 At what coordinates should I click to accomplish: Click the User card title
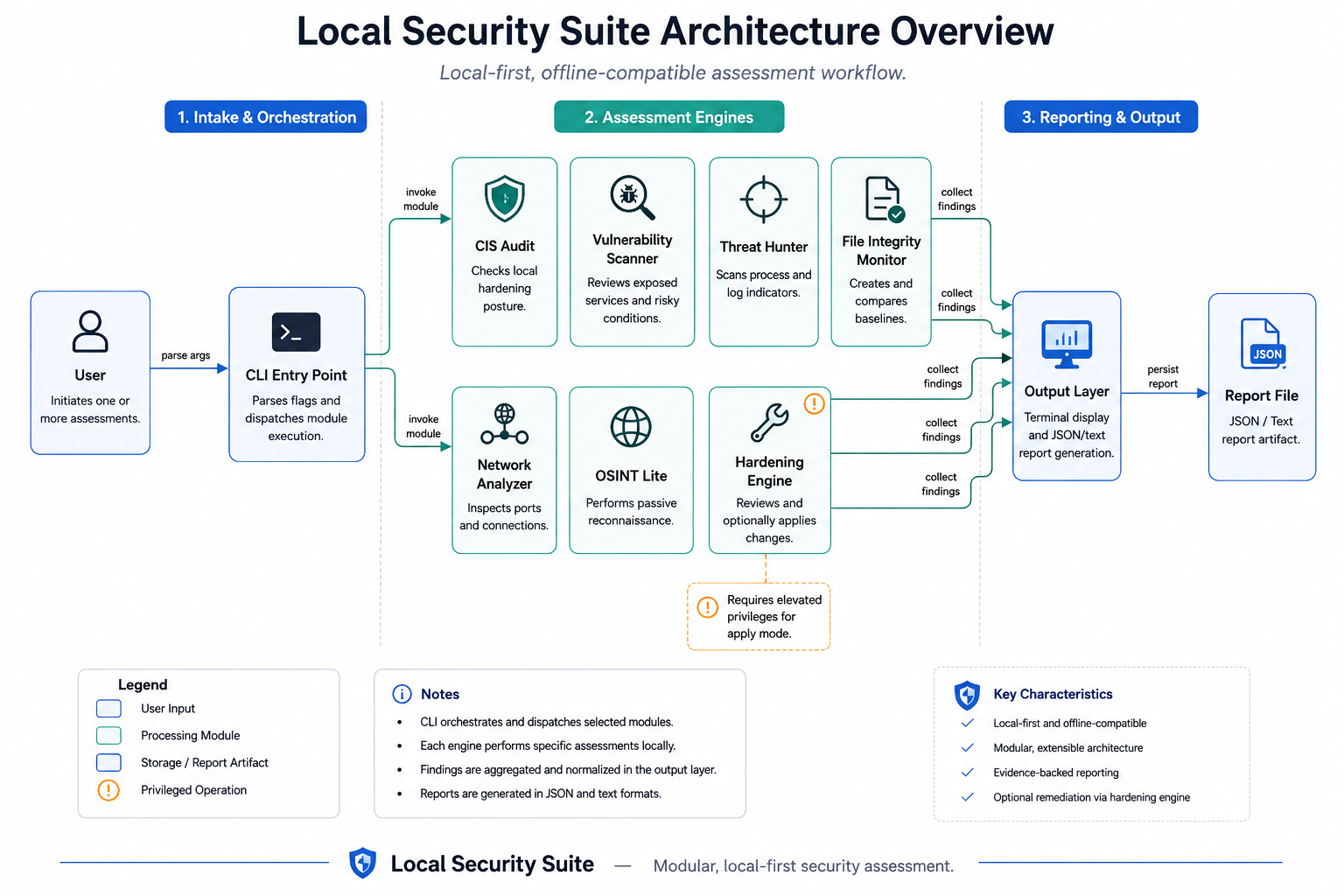click(x=90, y=375)
